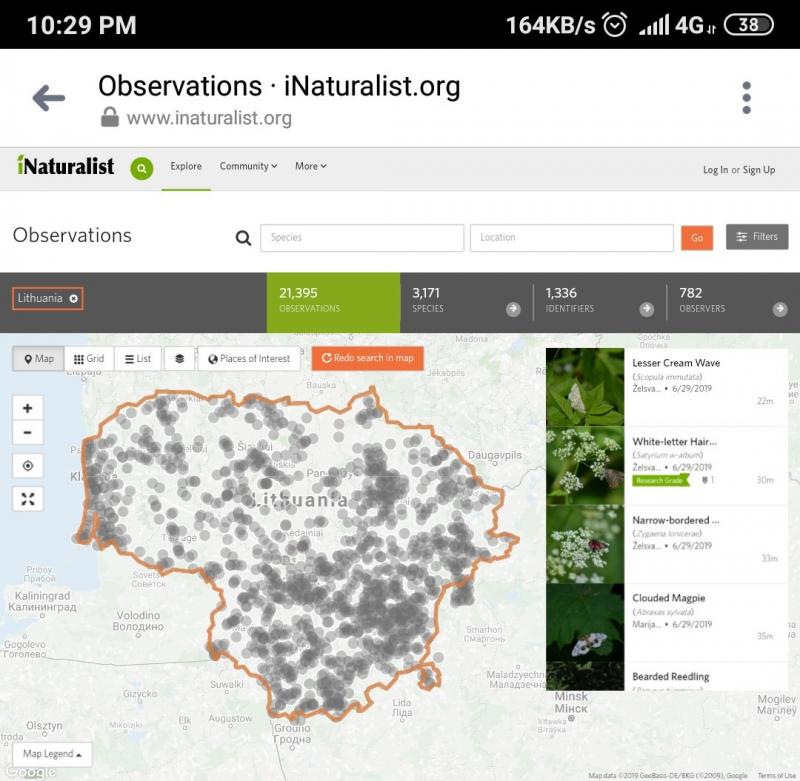This screenshot has height=781, width=800.
Task: Open Lesser Cream Wave photo thumbnail
Action: (585, 387)
